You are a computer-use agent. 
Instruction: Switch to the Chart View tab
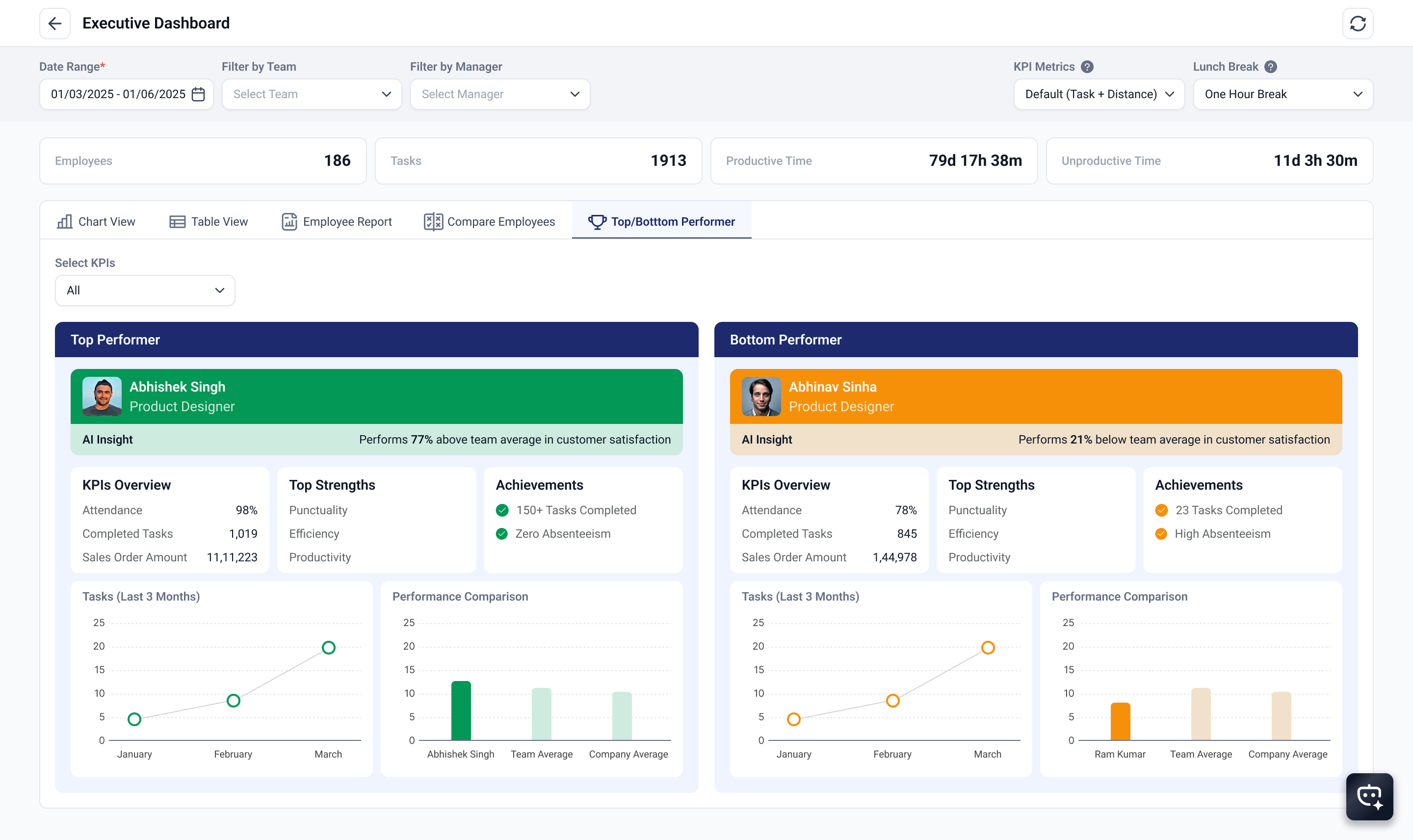[96, 221]
